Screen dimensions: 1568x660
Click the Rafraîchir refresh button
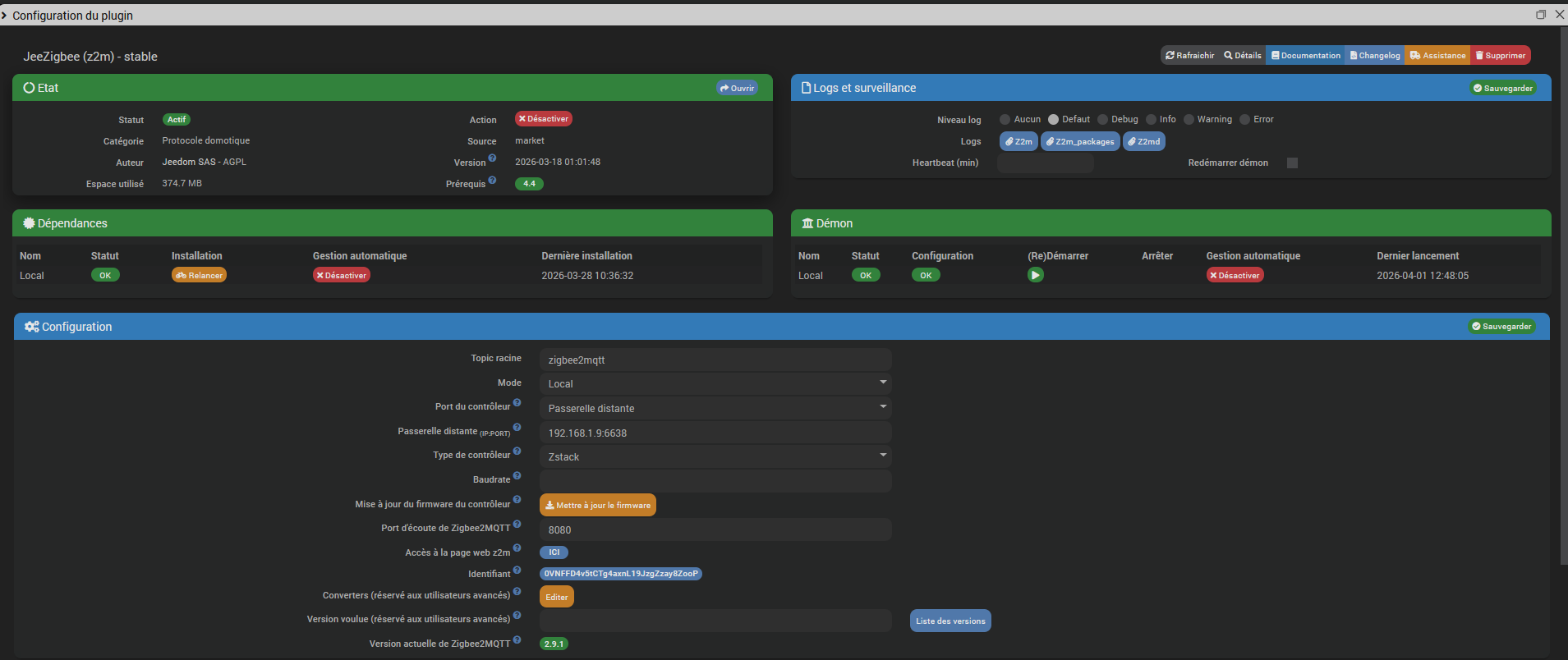[1189, 56]
